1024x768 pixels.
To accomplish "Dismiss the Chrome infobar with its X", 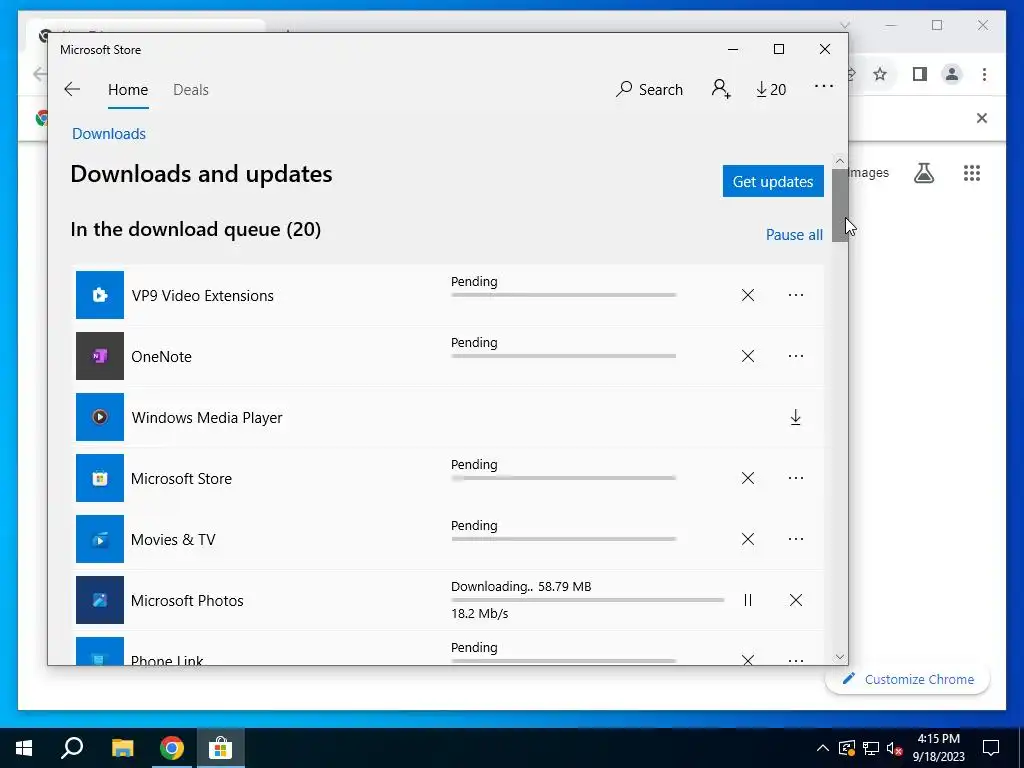I will (982, 118).
